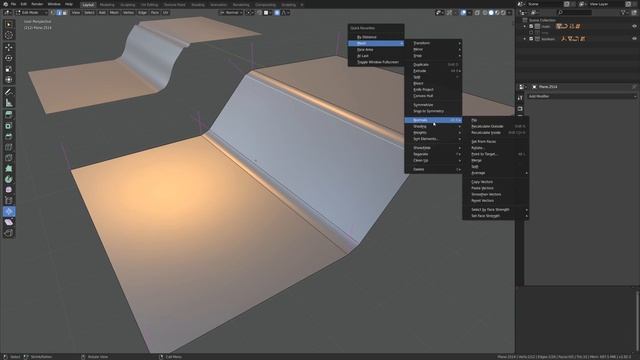640x360 pixels.
Task: Open the UV menu in viewport header
Action: [165, 13]
